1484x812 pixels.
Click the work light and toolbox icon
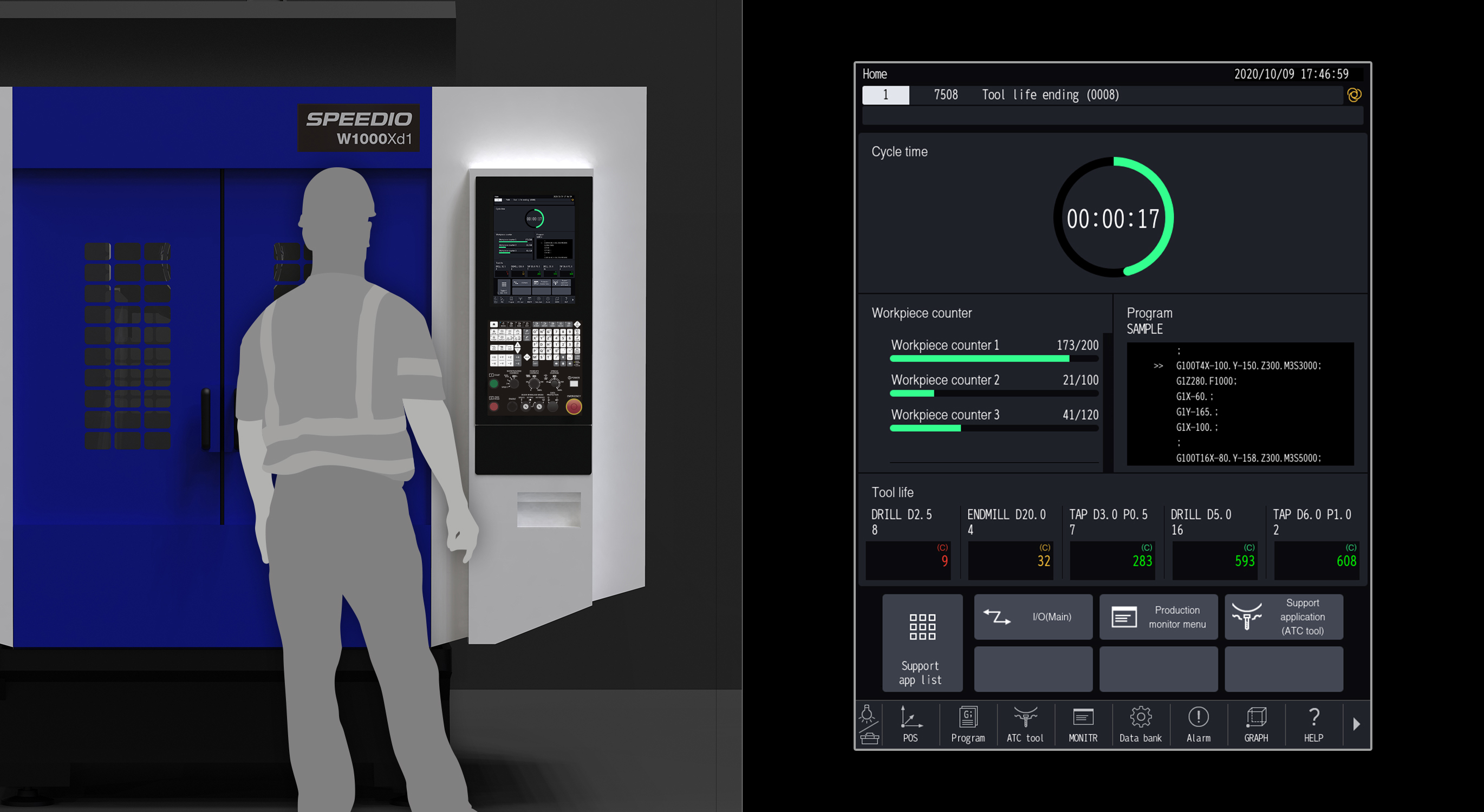(868, 724)
